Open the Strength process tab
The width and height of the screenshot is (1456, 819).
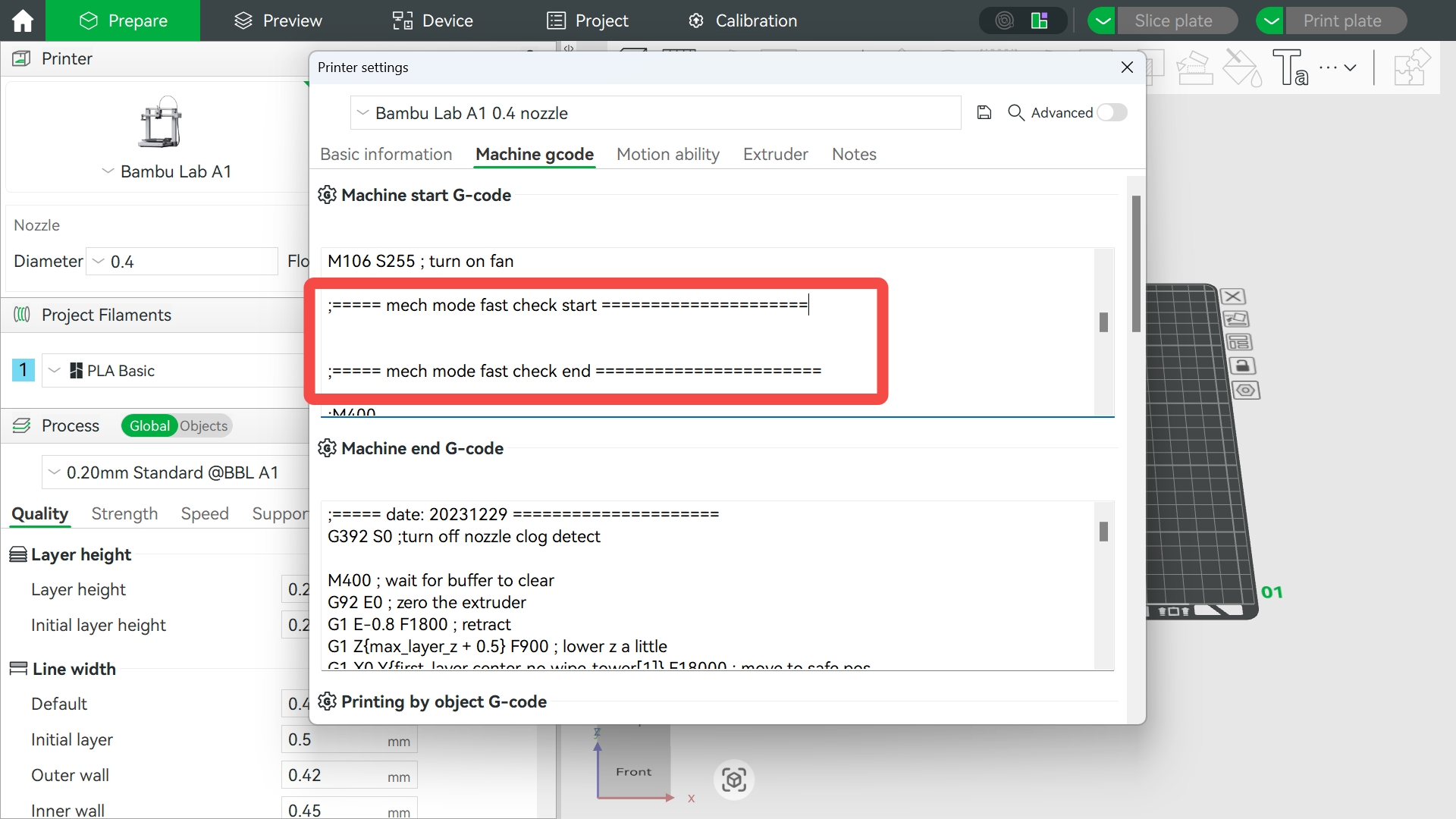click(x=124, y=513)
